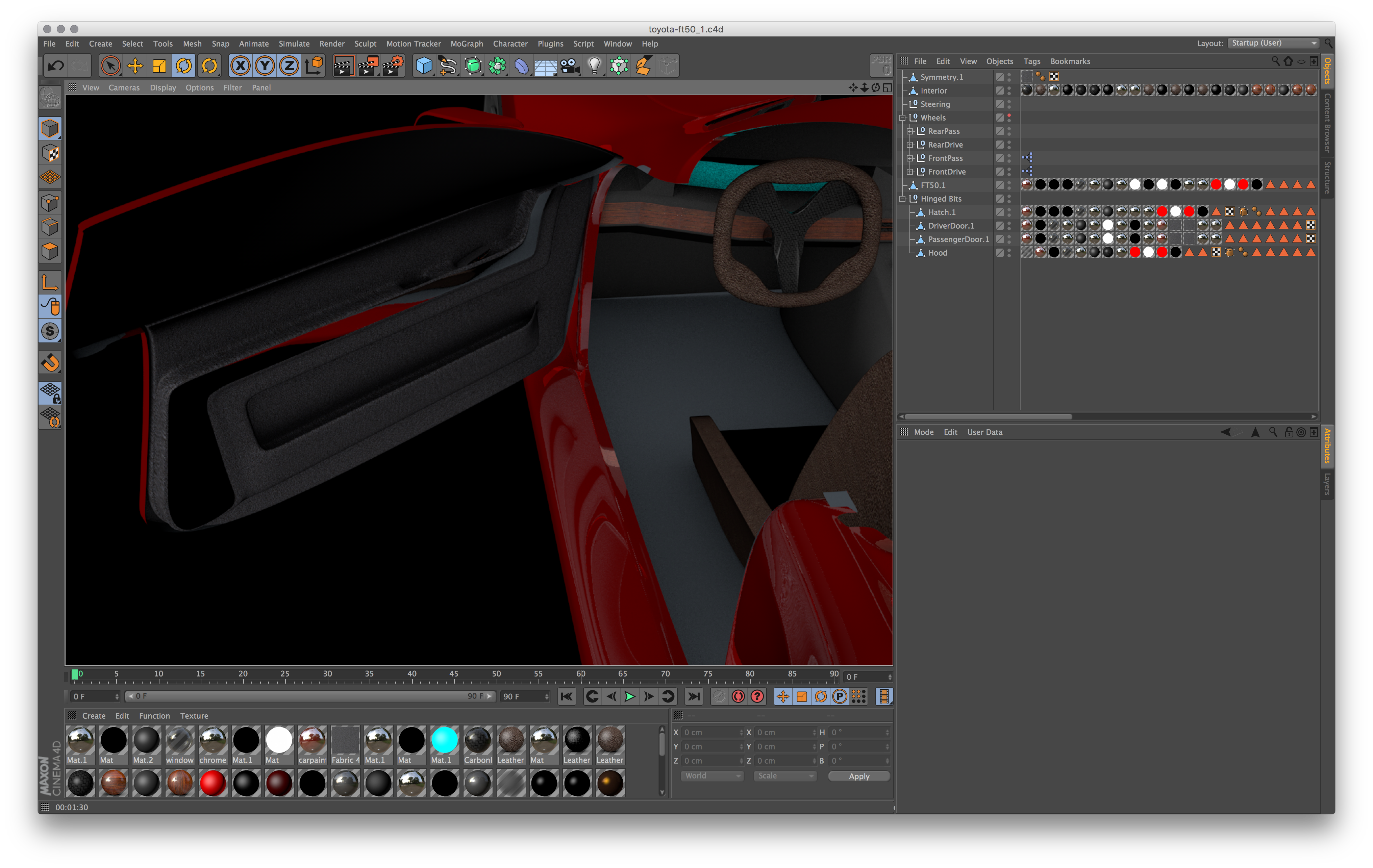Enable Points mode
The image size is (1373, 868).
pos(50,203)
